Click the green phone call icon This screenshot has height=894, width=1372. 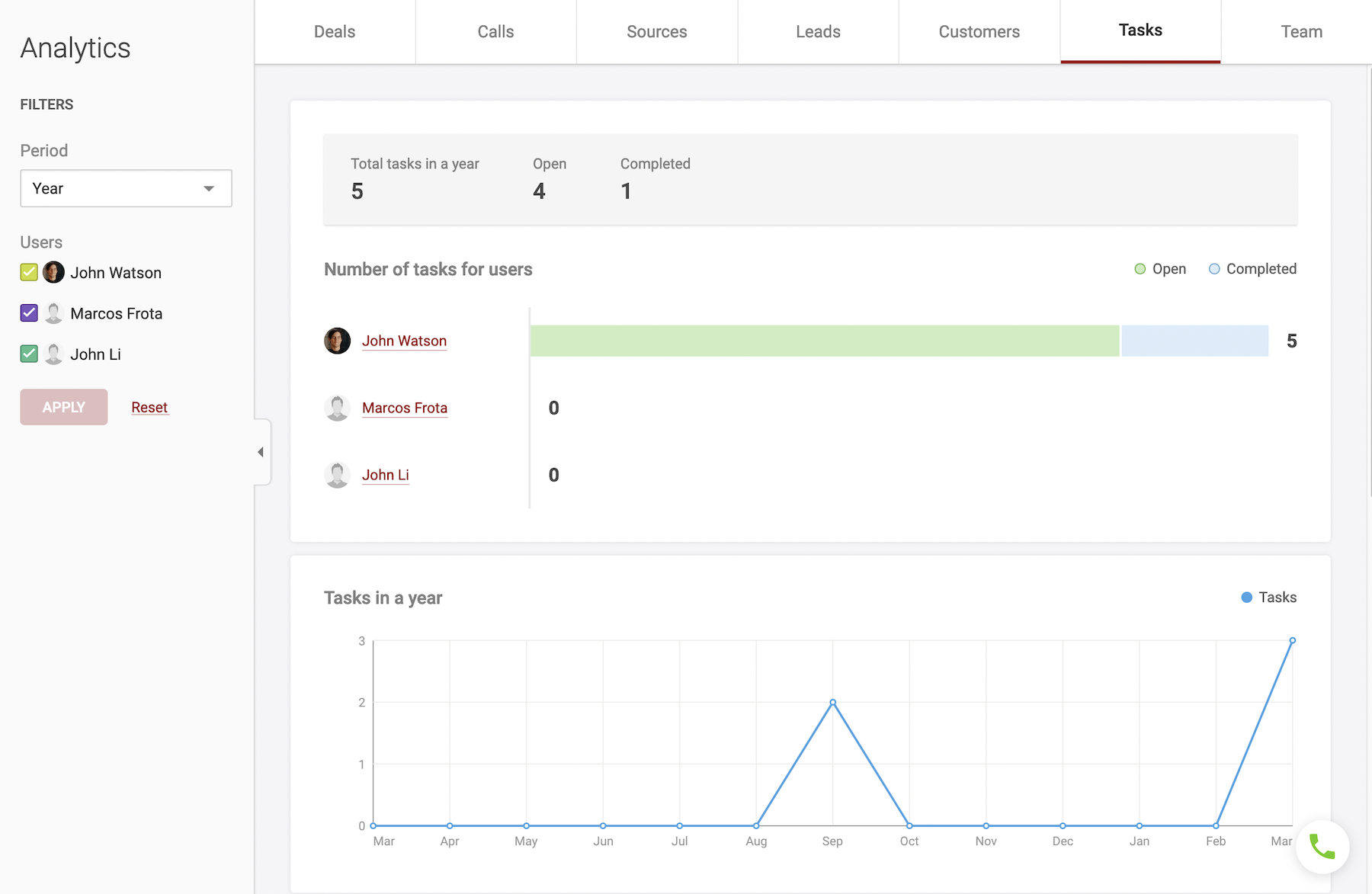click(x=1322, y=847)
